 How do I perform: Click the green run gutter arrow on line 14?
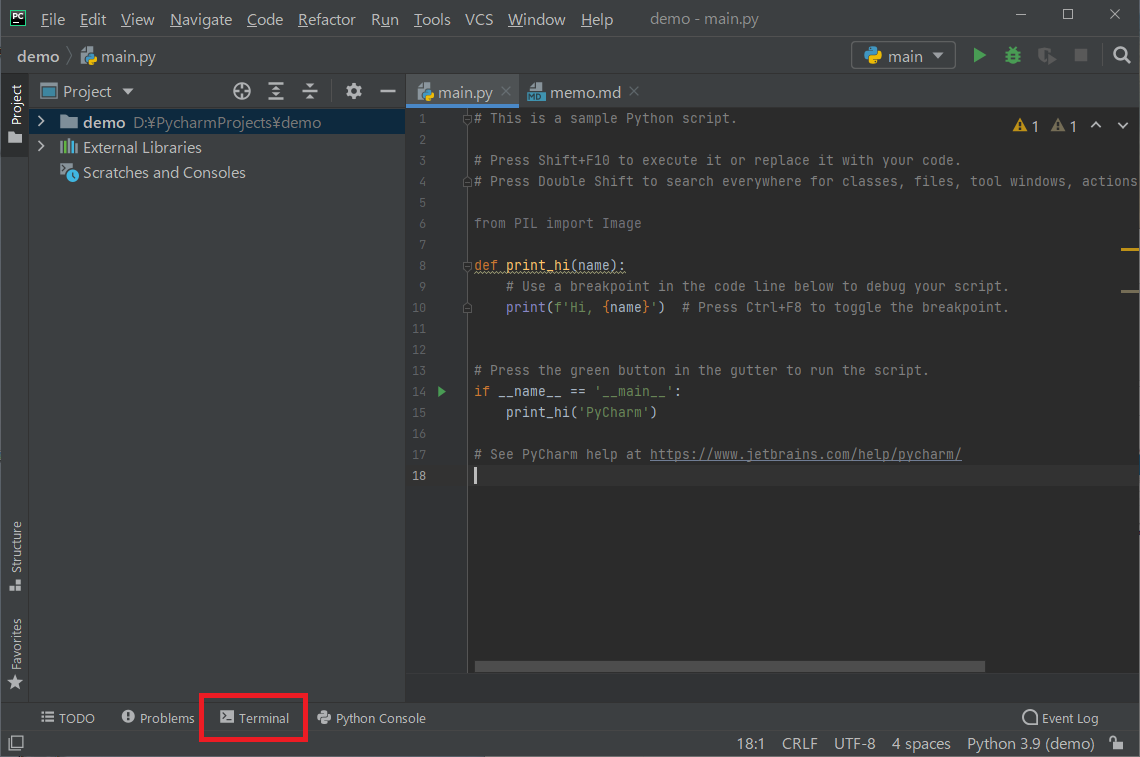pos(442,391)
